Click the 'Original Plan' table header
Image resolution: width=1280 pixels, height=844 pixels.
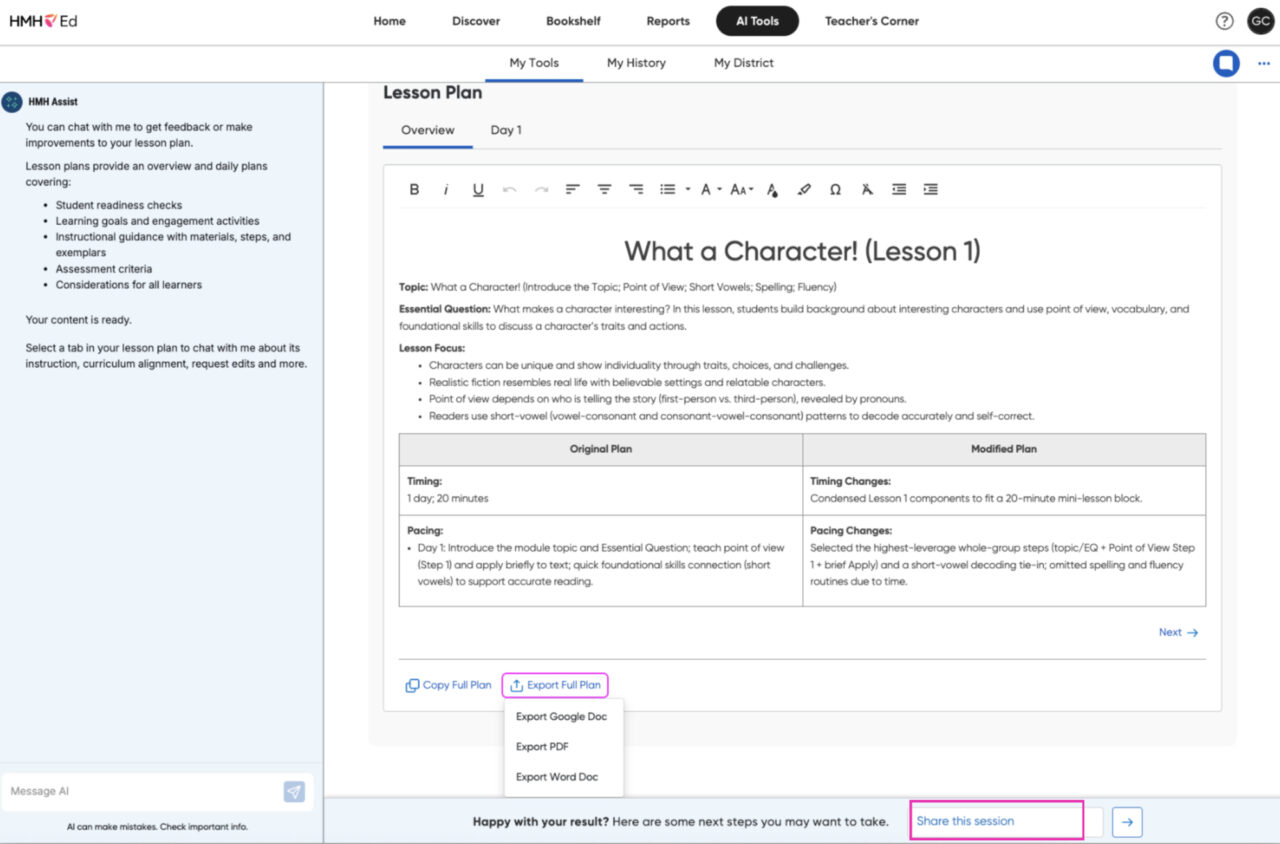(x=601, y=450)
